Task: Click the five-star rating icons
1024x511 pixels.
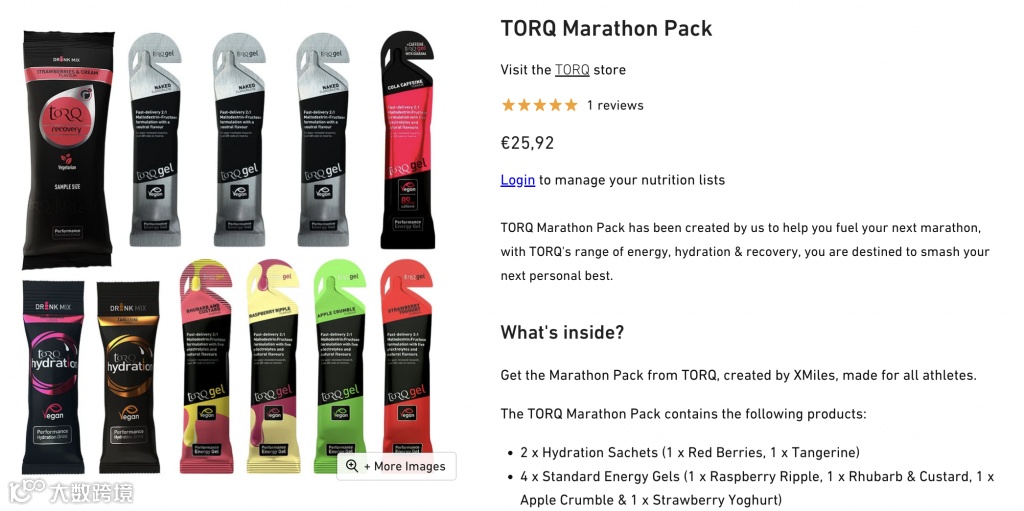Action: 539,105
